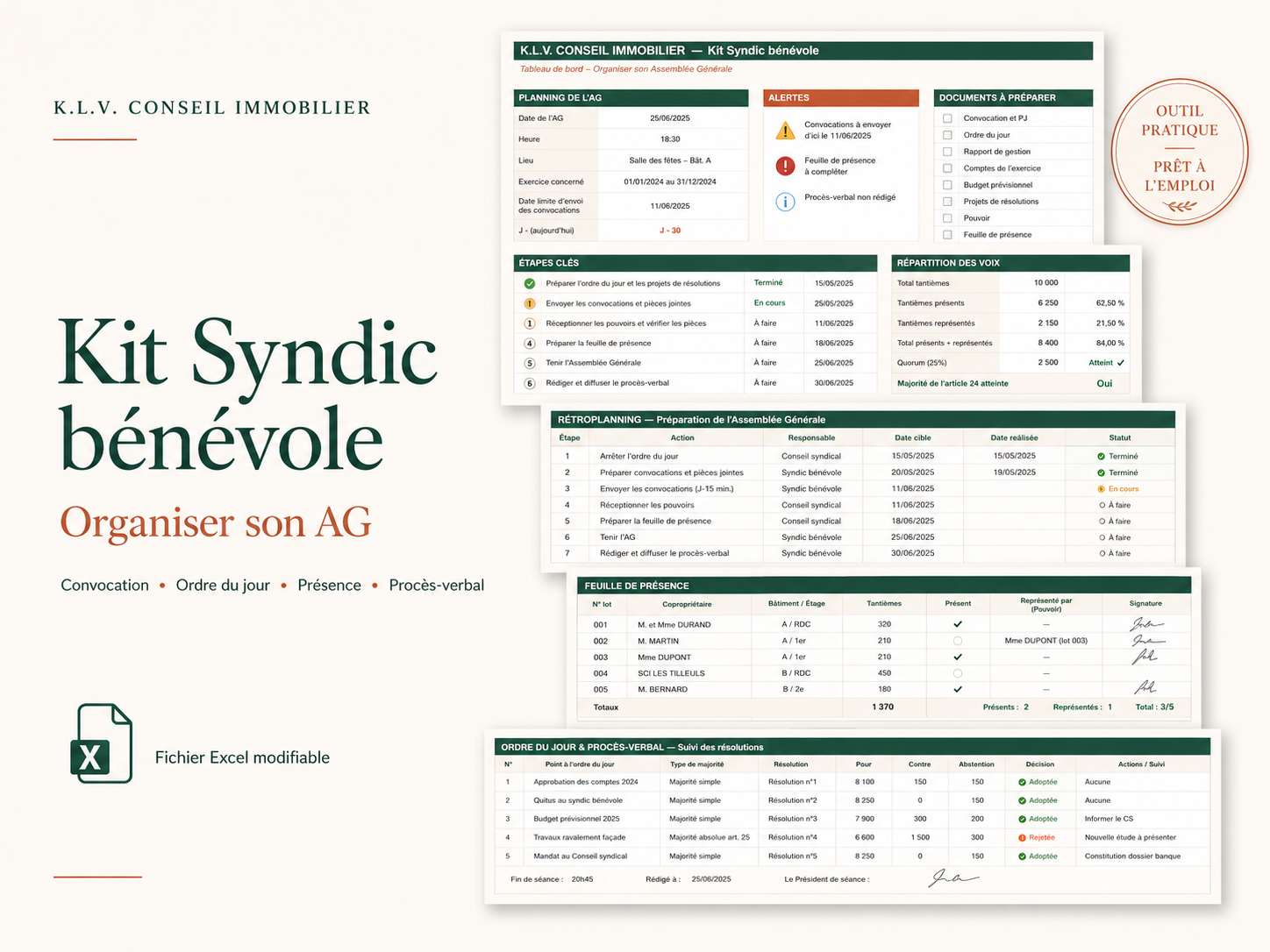Viewport: 1270px width, 952px height.
Task: Check the Budget prévisionnel box
Action: coord(947,185)
